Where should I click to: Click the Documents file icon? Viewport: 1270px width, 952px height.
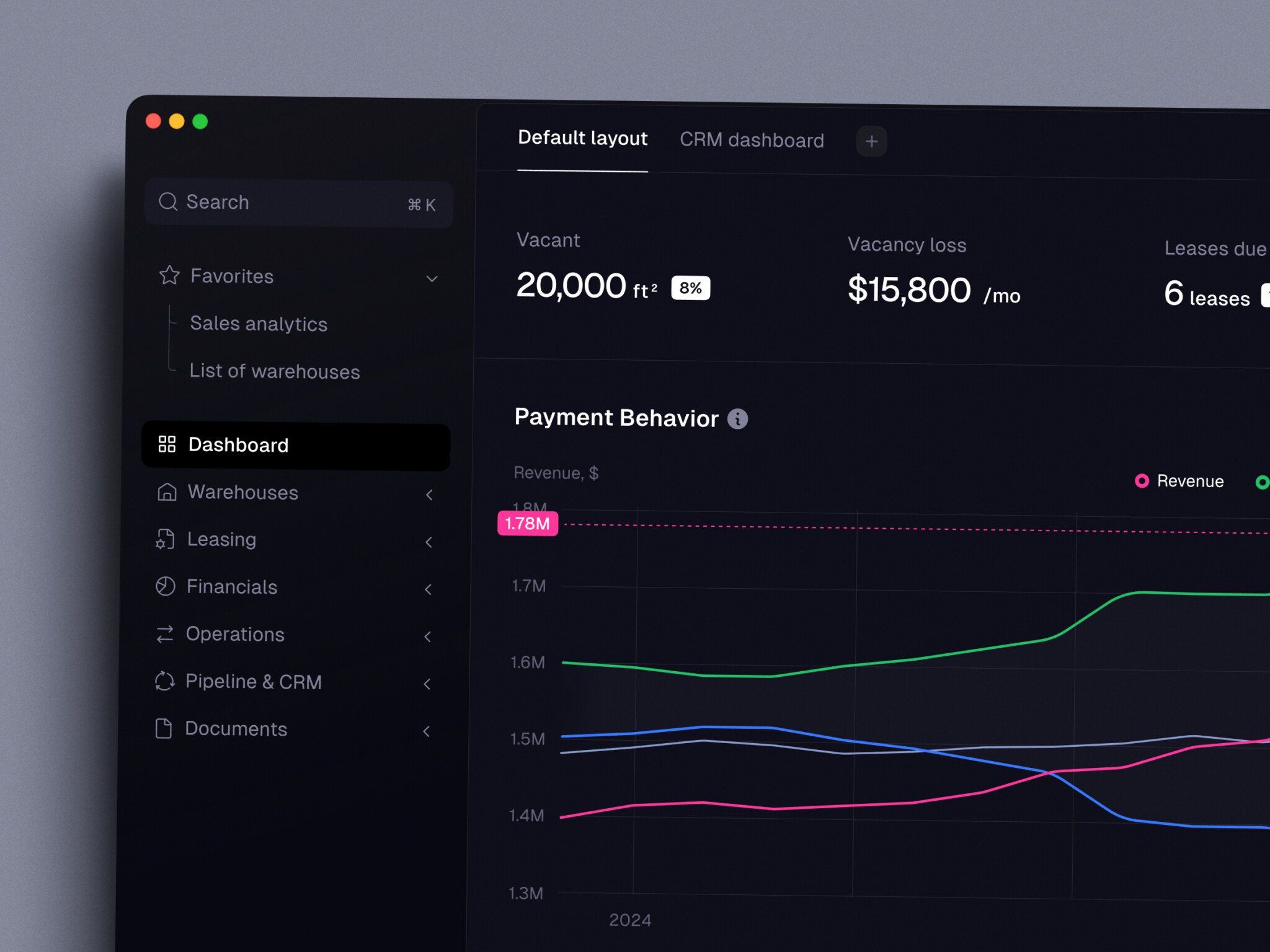(164, 728)
